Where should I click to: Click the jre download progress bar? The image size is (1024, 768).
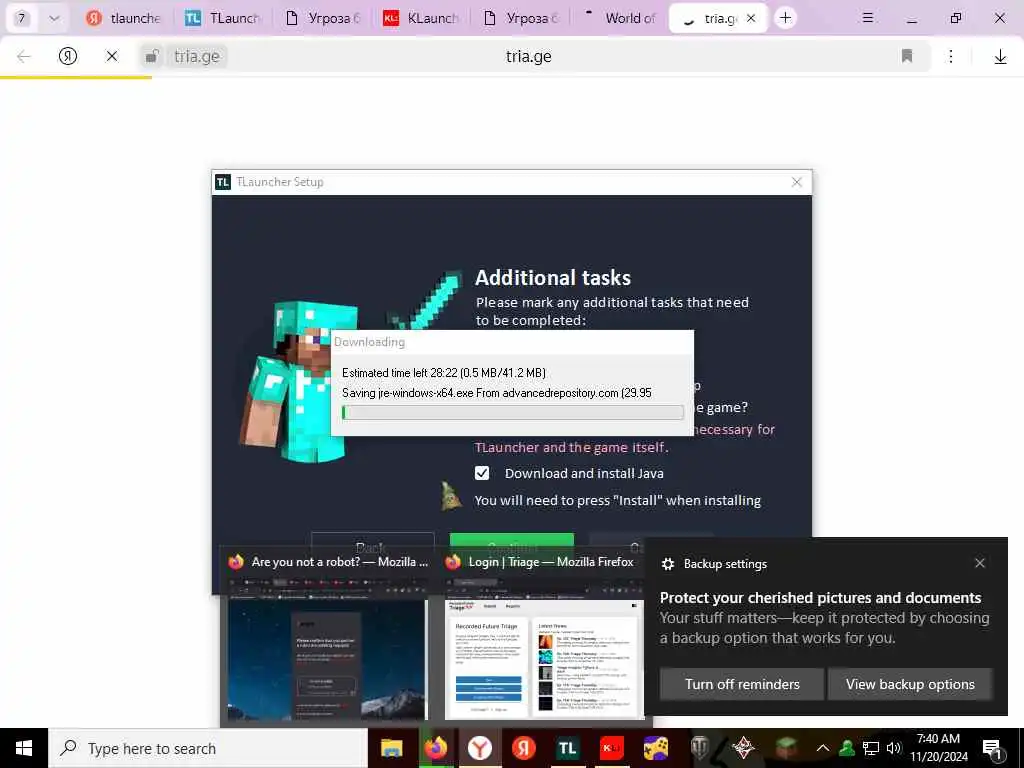[513, 412]
